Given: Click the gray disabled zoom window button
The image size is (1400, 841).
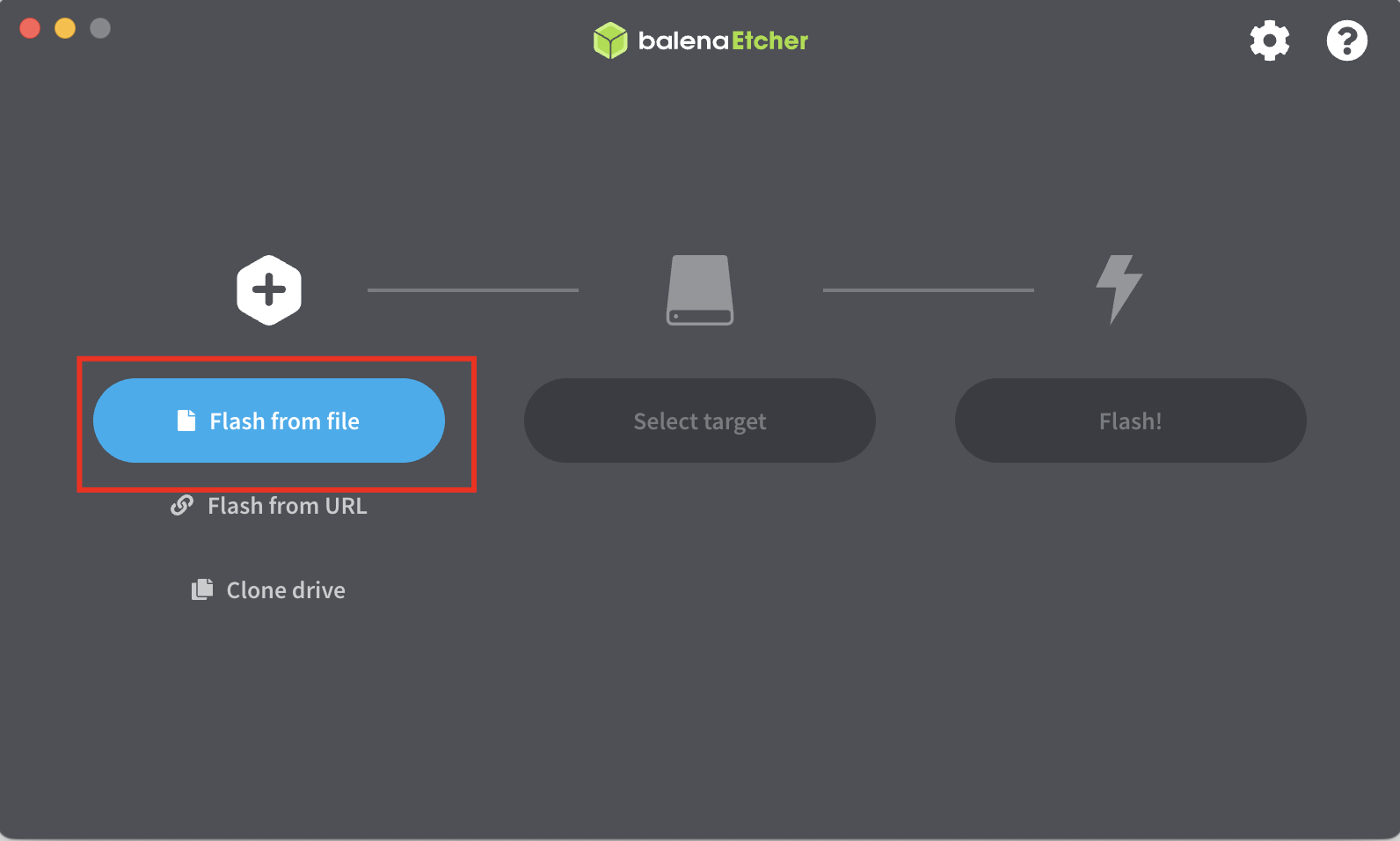Looking at the screenshot, I should click(x=100, y=28).
